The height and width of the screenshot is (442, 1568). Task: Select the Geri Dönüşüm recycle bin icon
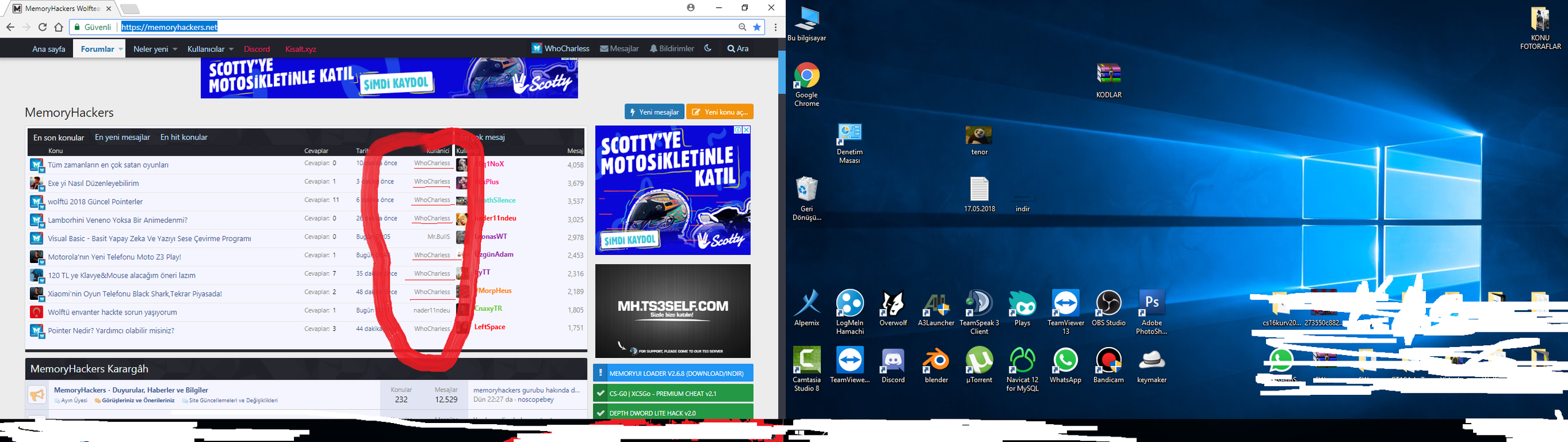click(807, 199)
